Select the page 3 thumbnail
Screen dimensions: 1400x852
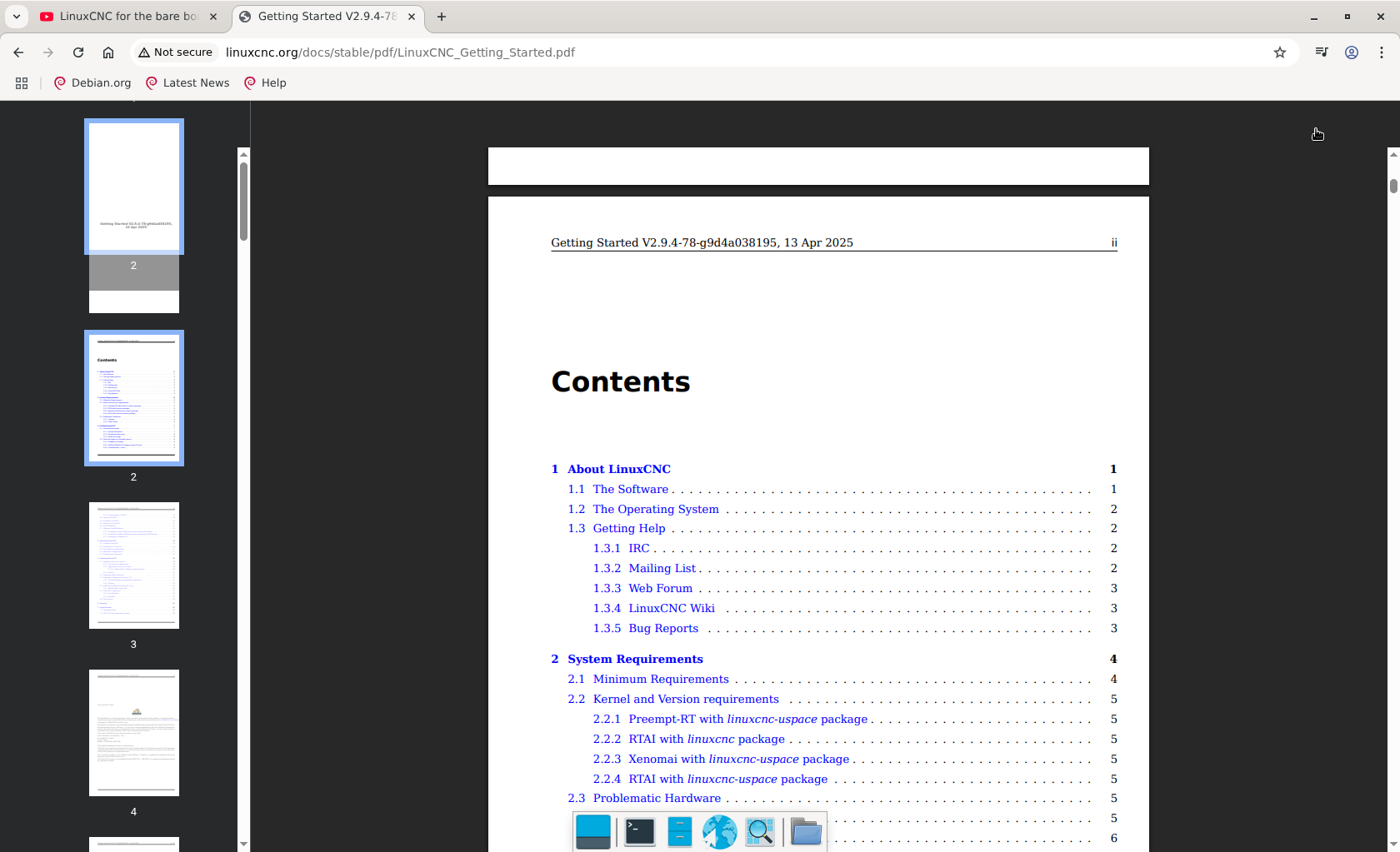[x=134, y=566]
